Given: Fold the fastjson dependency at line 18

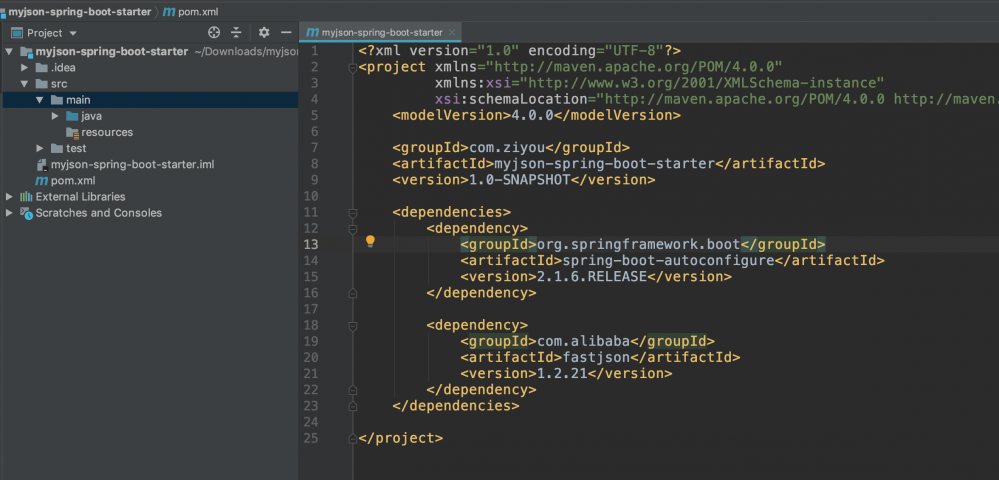Looking at the screenshot, I should pyautogui.click(x=352, y=325).
